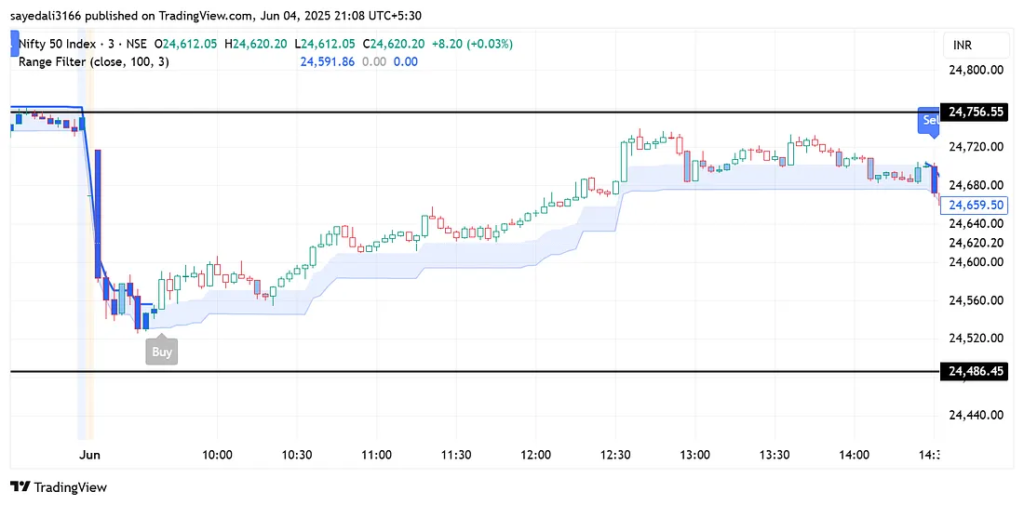Click the Jun date axis label

pos(88,454)
